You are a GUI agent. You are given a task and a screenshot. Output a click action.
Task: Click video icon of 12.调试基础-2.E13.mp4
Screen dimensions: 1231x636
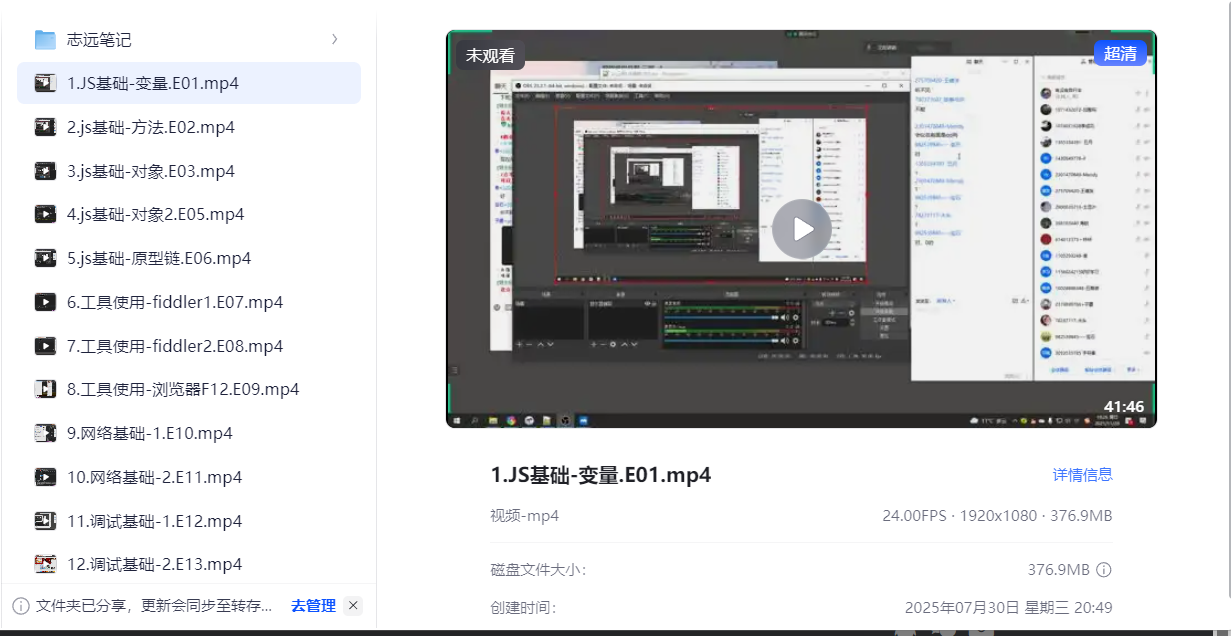[x=45, y=564]
